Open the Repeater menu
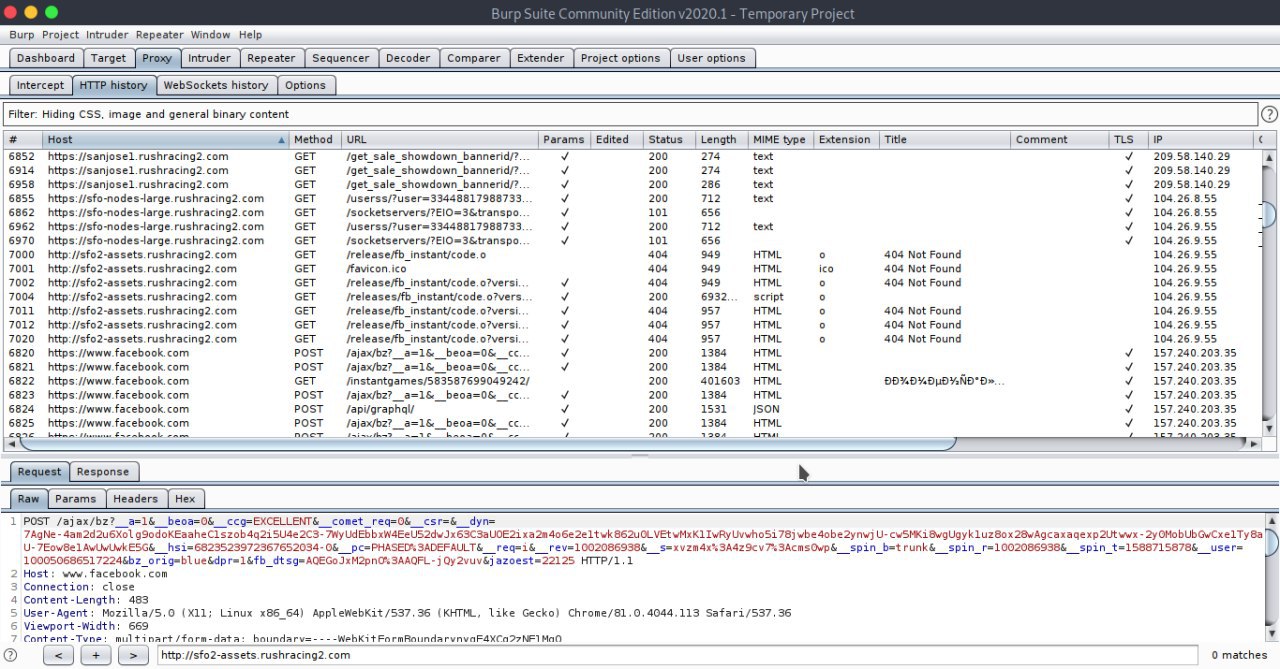This screenshot has width=1280, height=669. pos(160,35)
